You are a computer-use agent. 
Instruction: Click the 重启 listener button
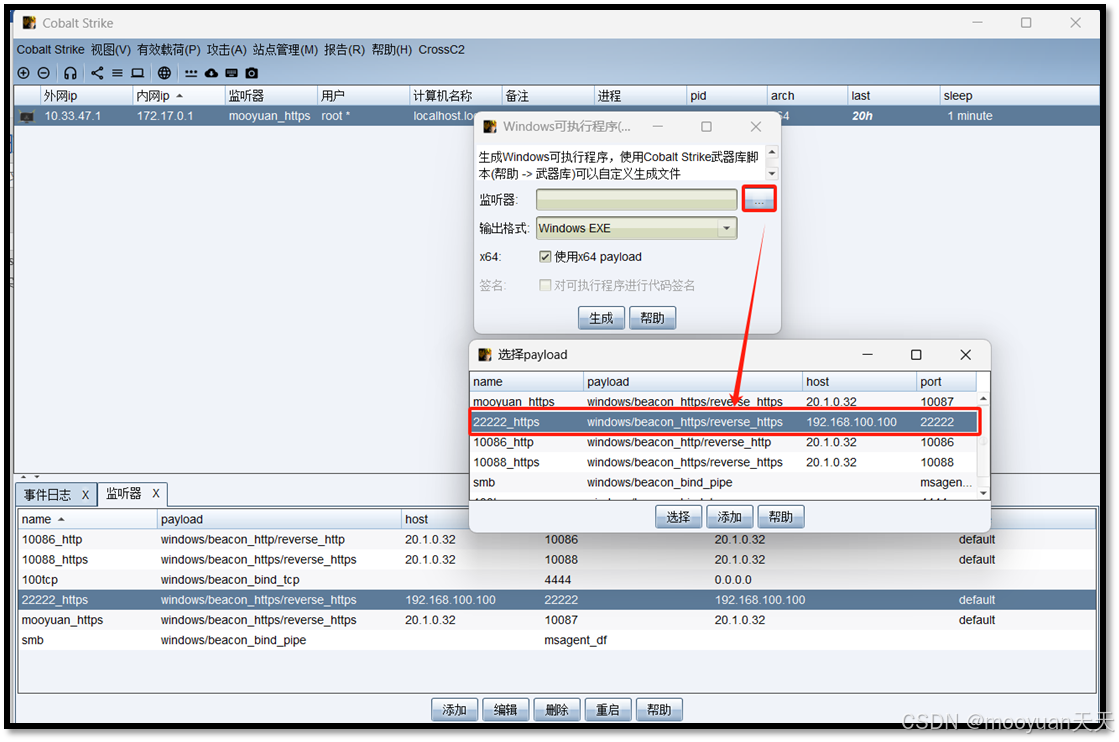point(608,710)
